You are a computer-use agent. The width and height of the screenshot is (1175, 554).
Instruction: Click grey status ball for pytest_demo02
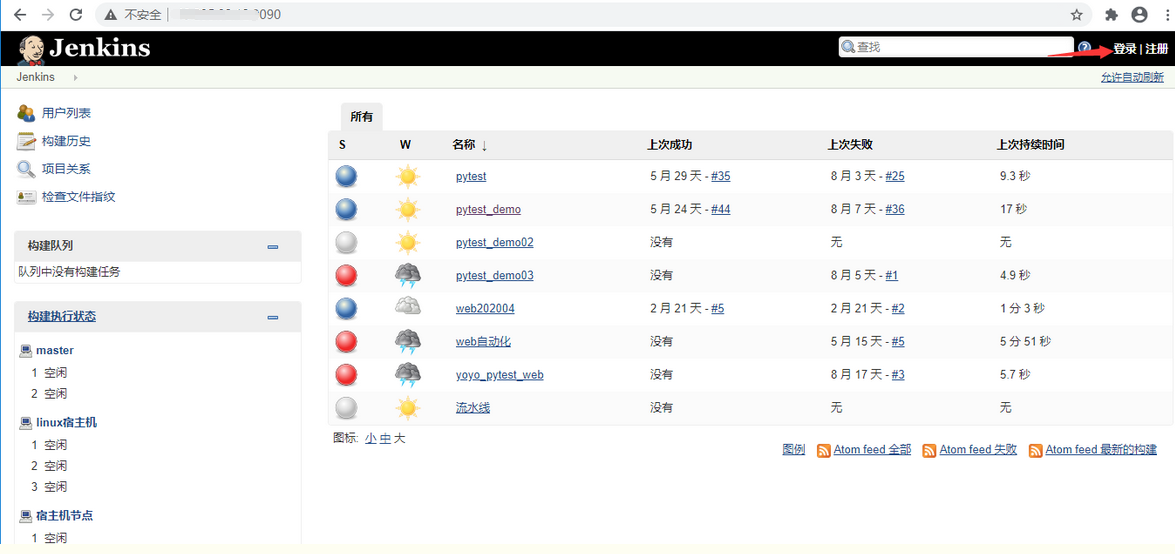point(346,242)
